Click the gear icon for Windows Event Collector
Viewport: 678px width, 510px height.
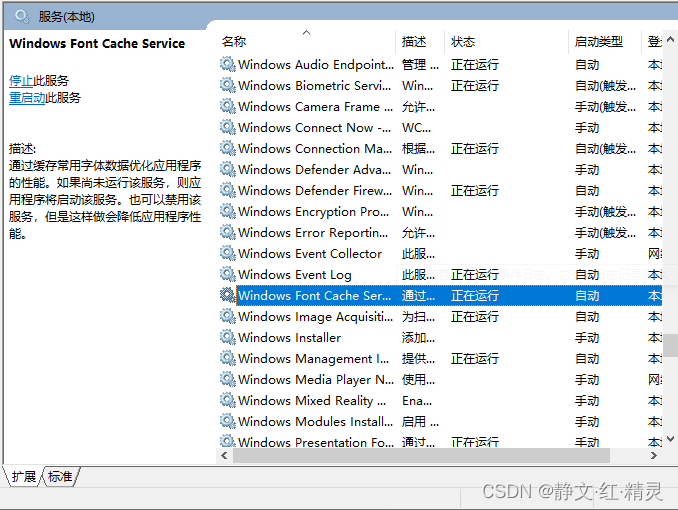point(227,253)
